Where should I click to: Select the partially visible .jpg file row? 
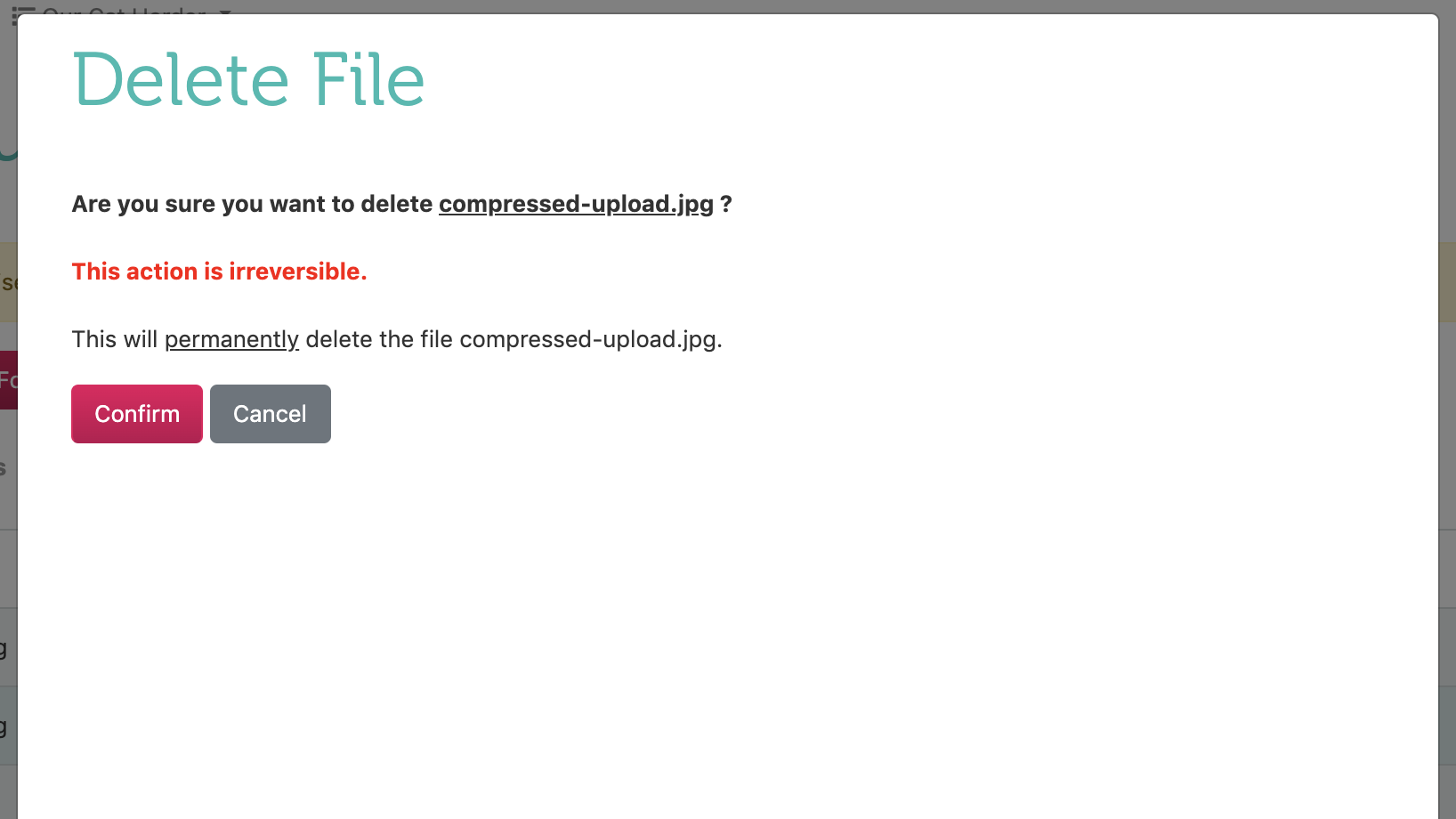(6, 648)
